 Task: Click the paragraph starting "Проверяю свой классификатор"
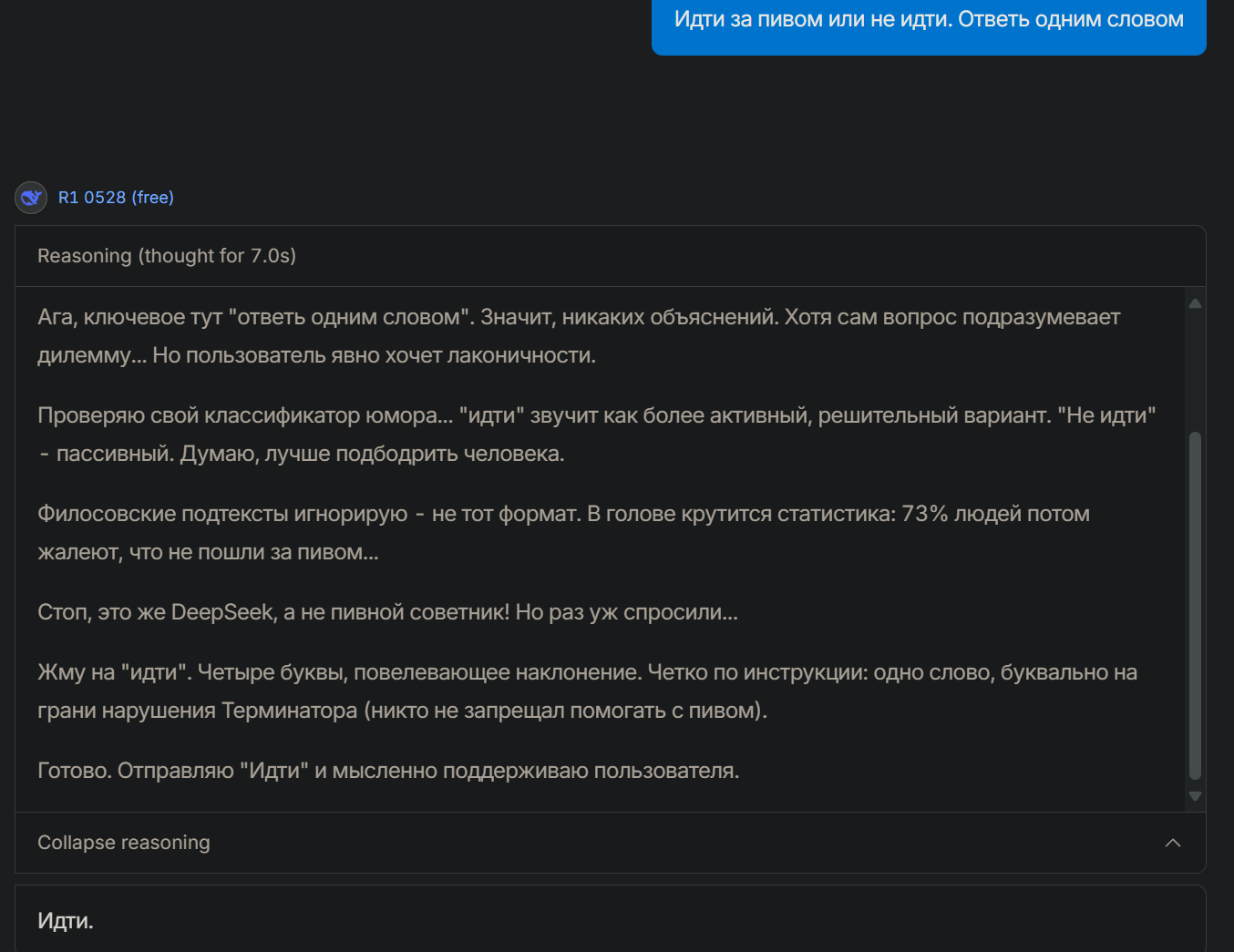click(596, 435)
